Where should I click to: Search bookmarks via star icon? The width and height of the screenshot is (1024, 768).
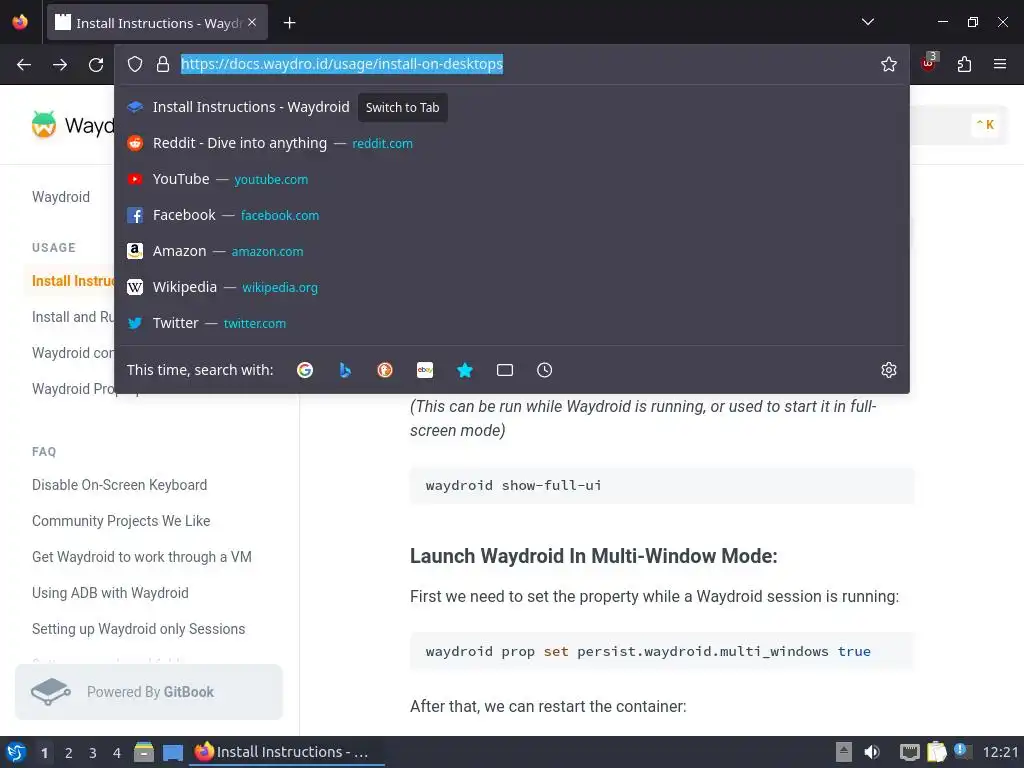click(x=465, y=370)
